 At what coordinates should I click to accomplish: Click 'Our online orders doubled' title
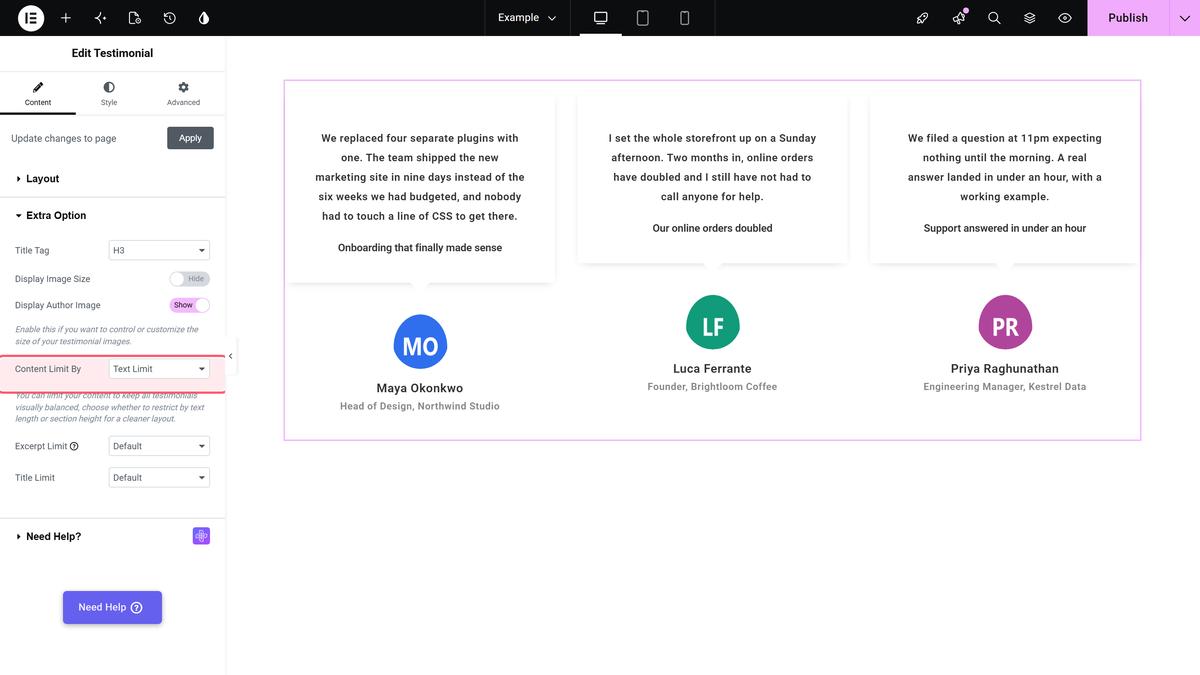pos(713,228)
